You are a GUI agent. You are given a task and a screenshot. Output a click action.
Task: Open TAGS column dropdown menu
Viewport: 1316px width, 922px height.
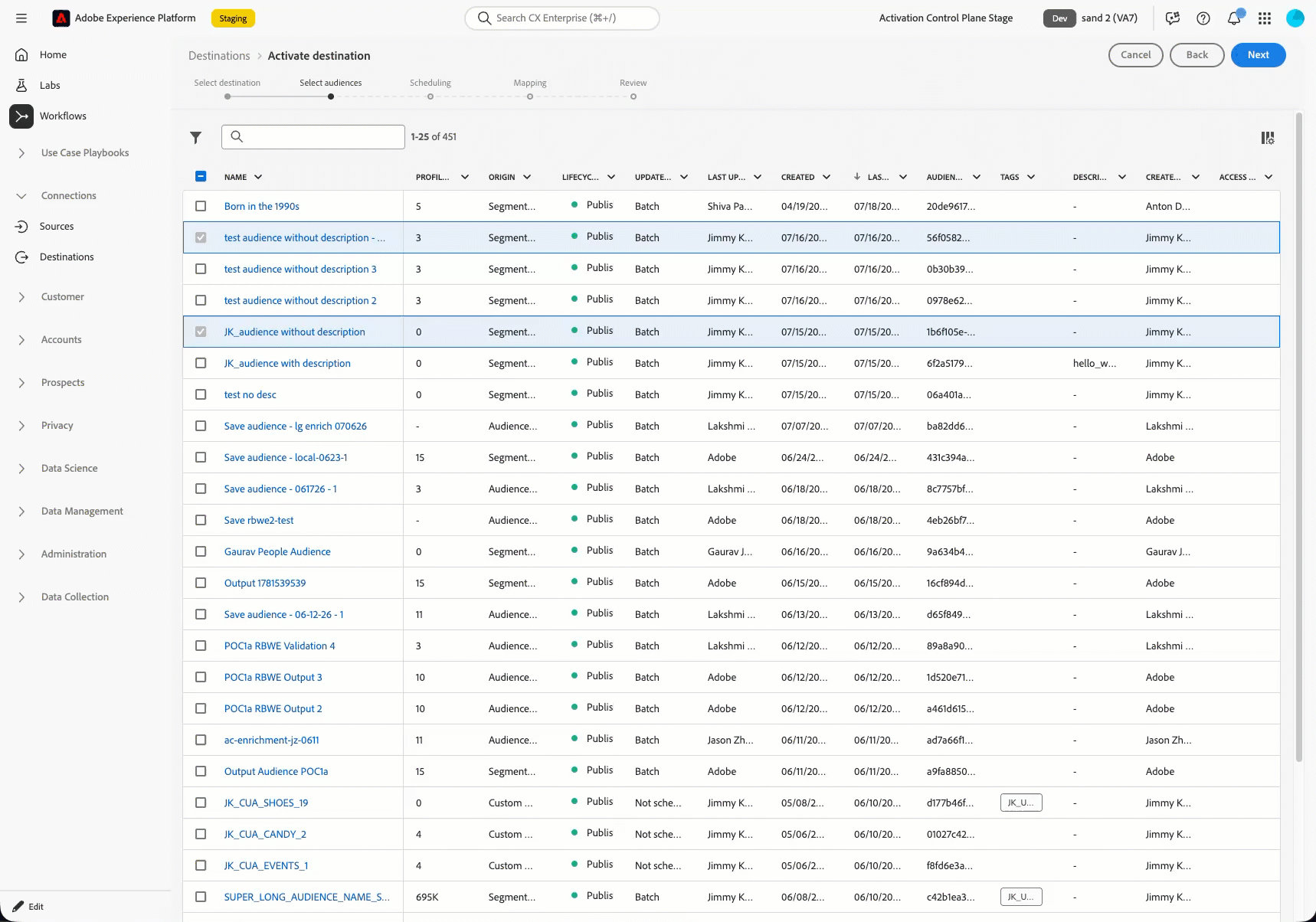click(1031, 177)
